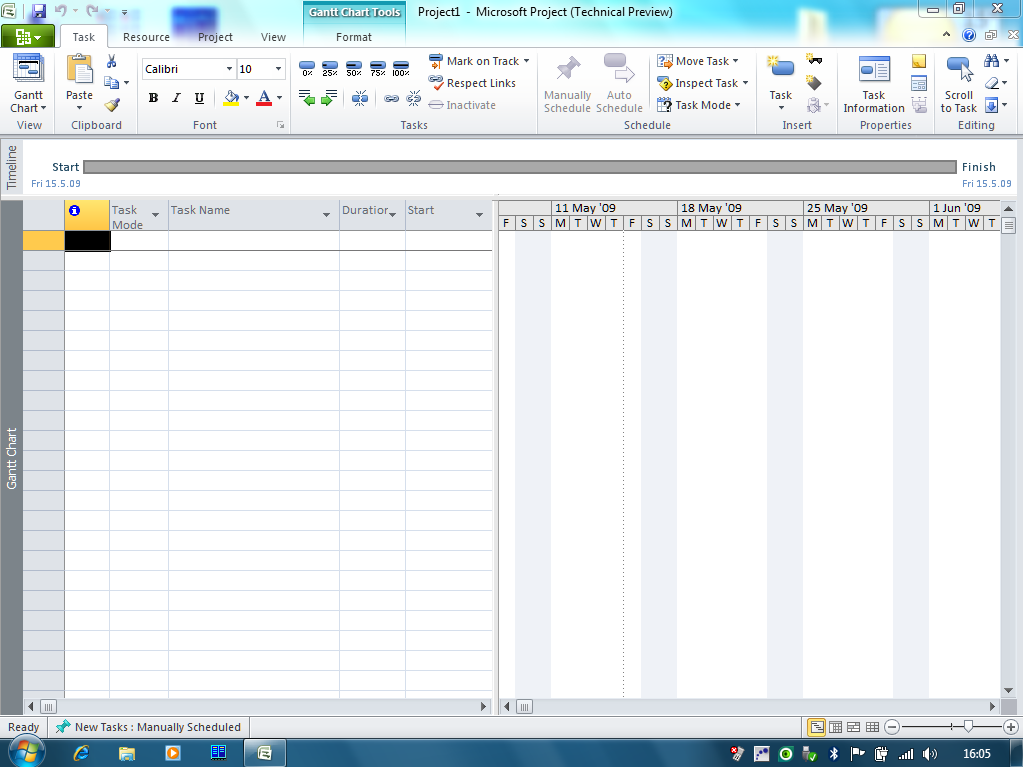Open the task Details icon in Properties
1023x767 pixels.
coord(919,83)
